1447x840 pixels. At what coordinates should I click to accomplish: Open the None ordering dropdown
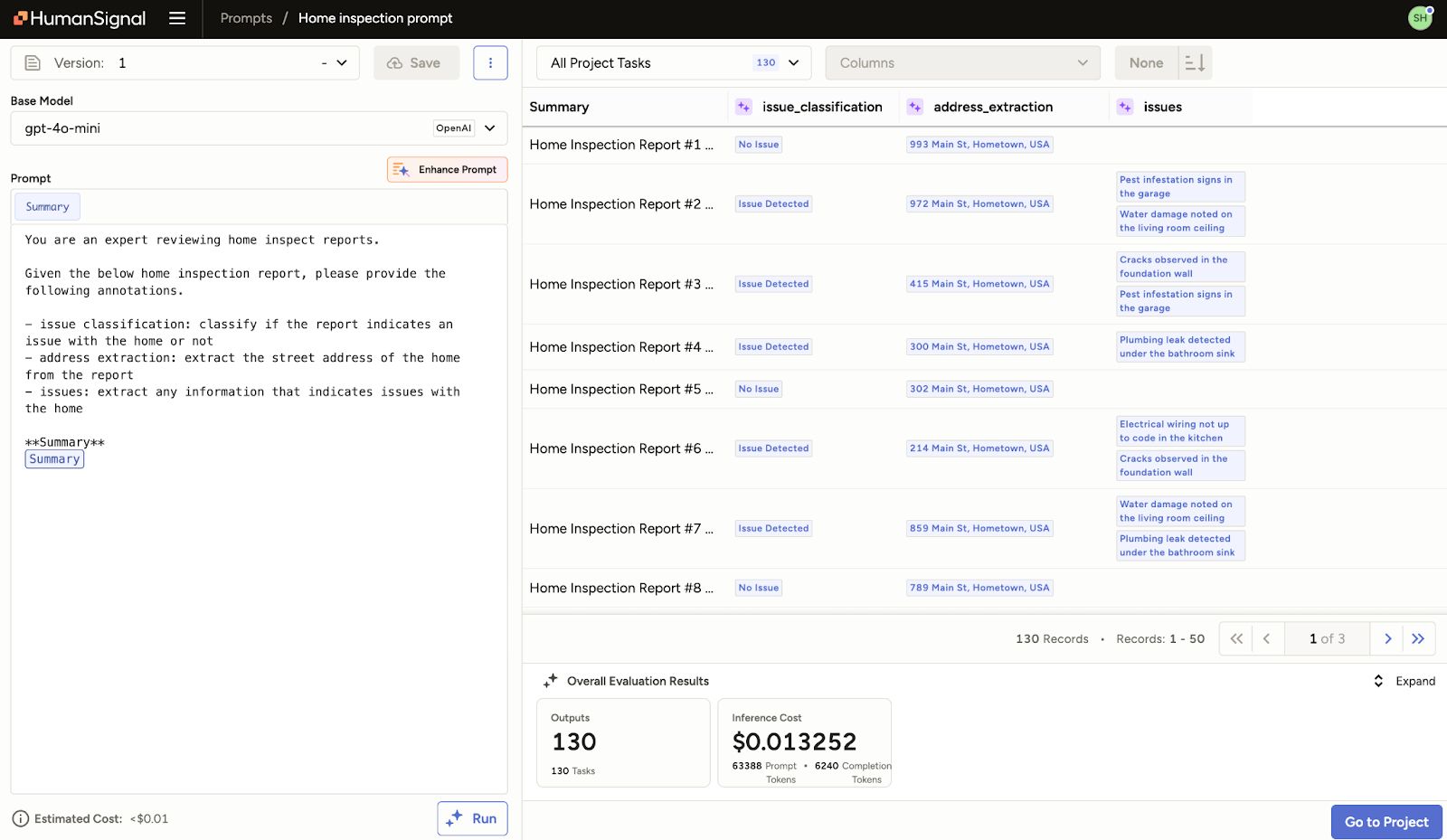[1147, 63]
